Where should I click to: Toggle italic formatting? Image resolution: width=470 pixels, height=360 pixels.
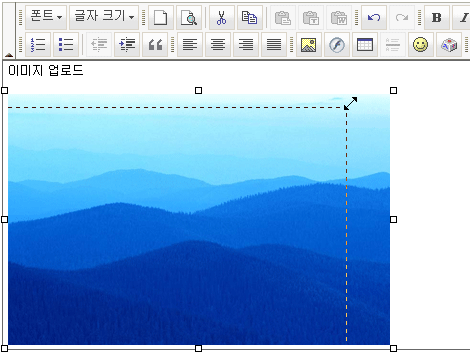click(463, 17)
